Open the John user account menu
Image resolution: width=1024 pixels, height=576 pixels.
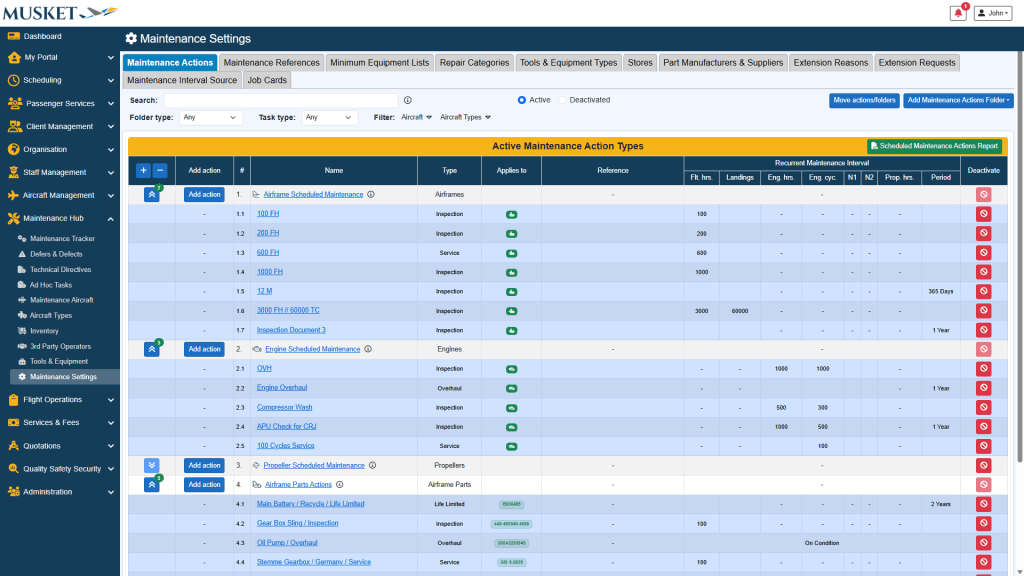(x=994, y=13)
